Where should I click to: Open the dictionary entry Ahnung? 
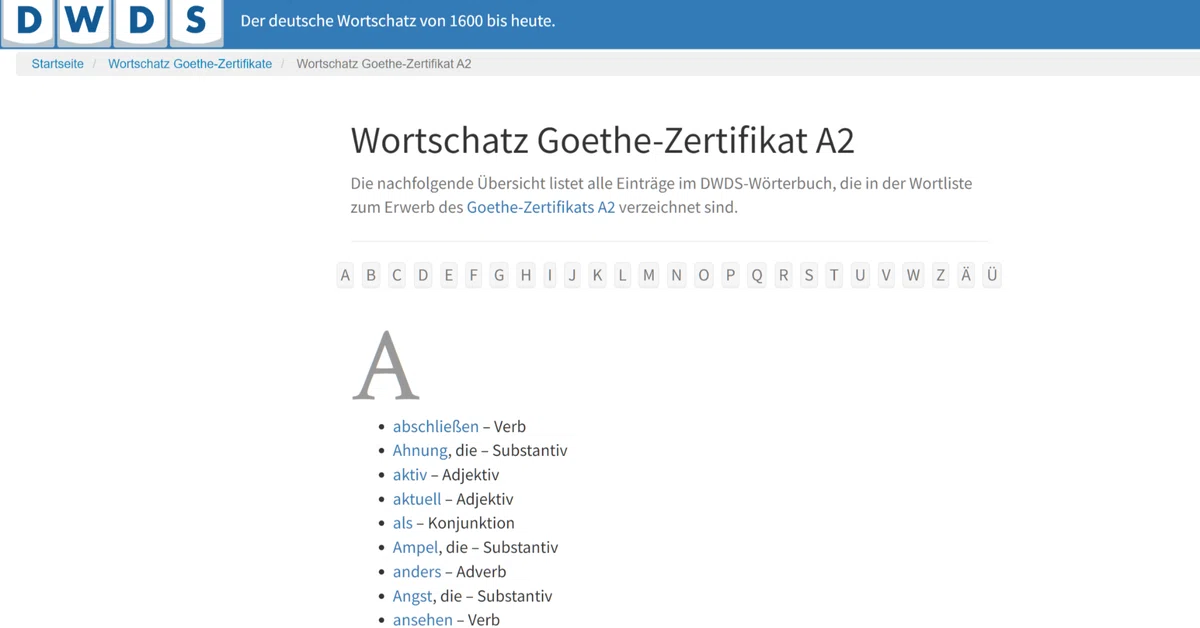point(420,450)
